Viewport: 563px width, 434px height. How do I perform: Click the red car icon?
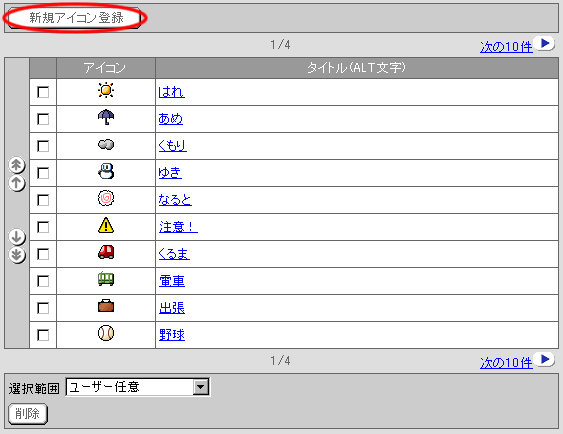(106, 252)
